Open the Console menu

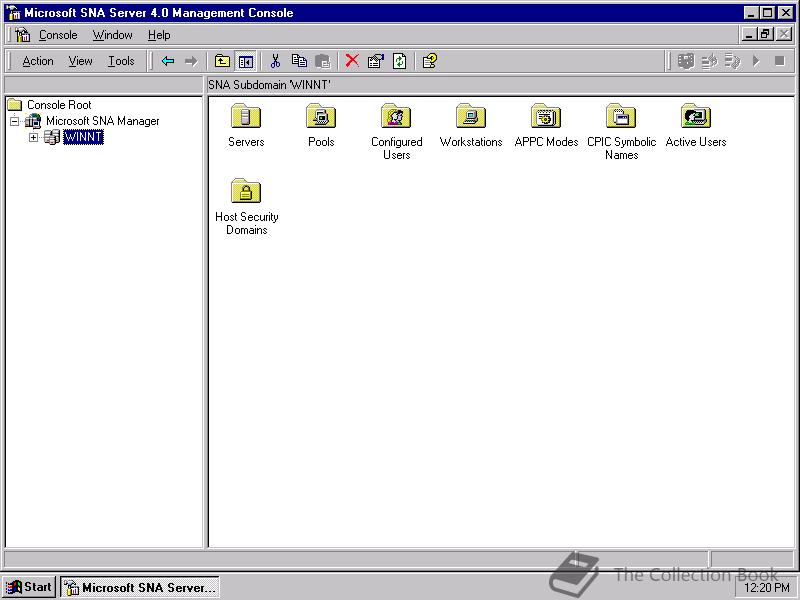(58, 35)
